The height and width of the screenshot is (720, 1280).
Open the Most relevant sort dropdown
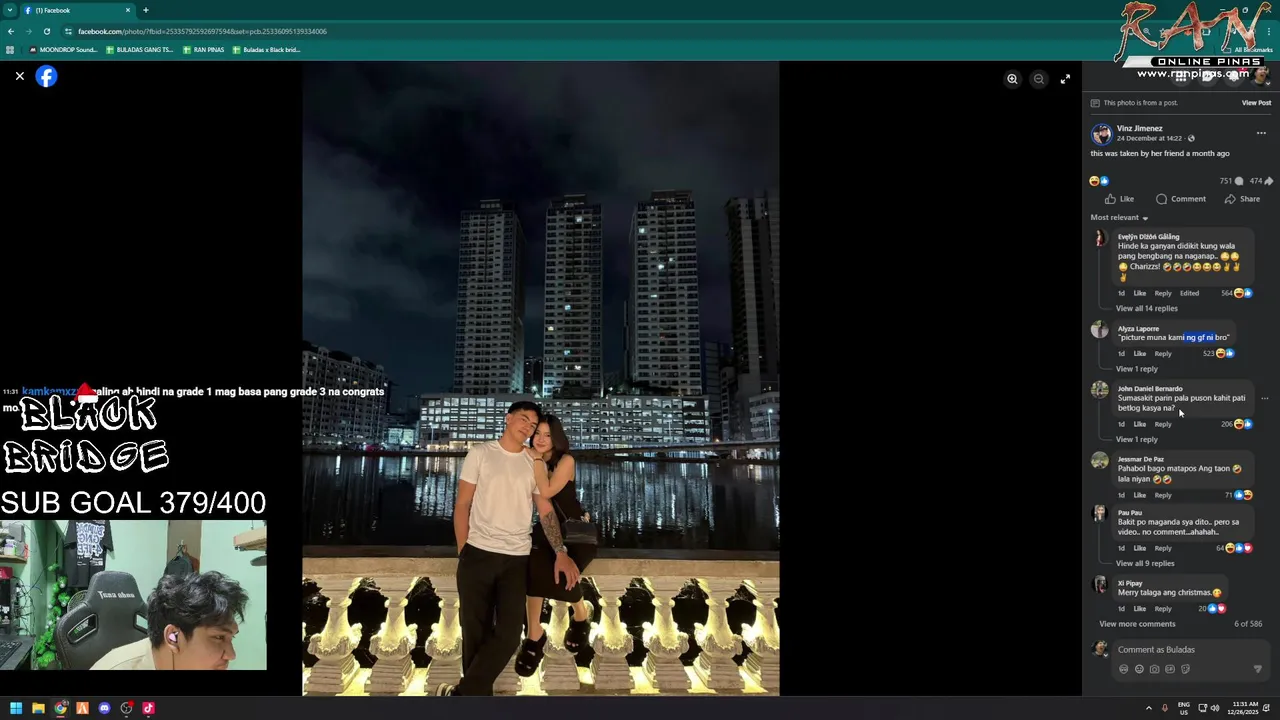[1119, 218]
